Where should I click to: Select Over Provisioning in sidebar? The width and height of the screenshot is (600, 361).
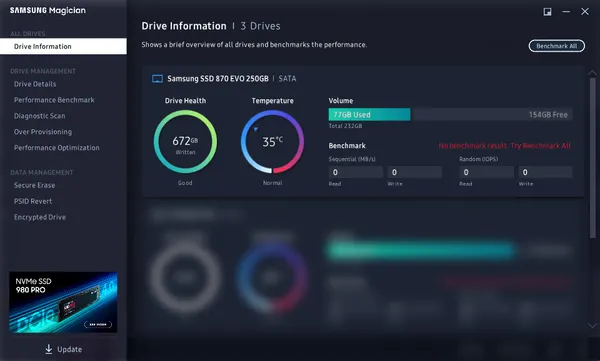43,132
